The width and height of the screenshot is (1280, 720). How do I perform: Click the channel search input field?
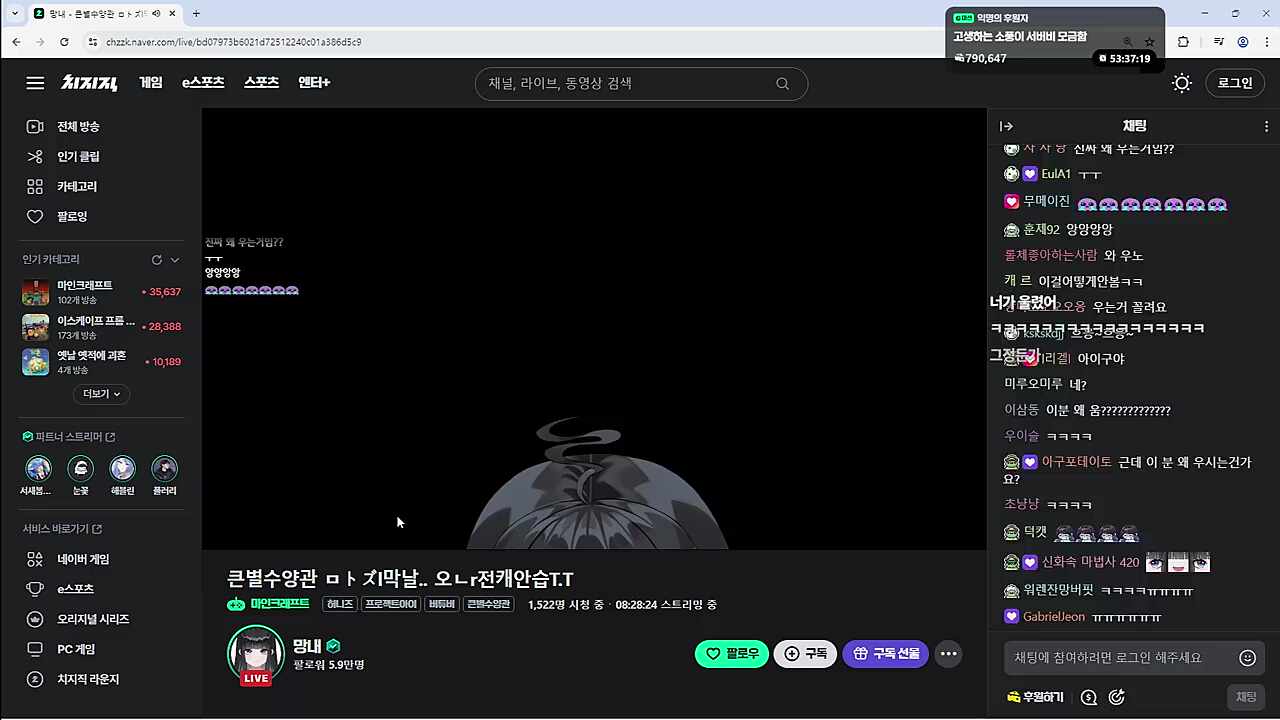coord(625,84)
